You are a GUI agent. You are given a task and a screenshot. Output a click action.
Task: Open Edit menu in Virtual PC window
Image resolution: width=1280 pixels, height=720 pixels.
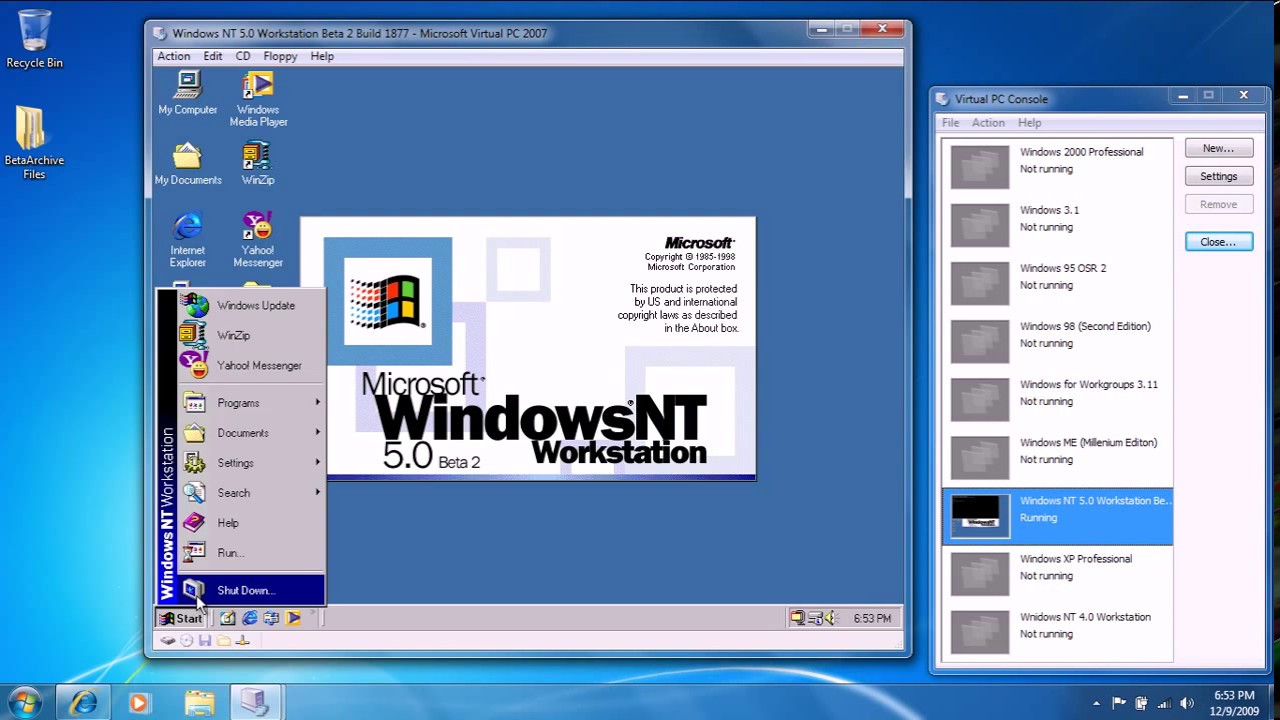coord(213,56)
